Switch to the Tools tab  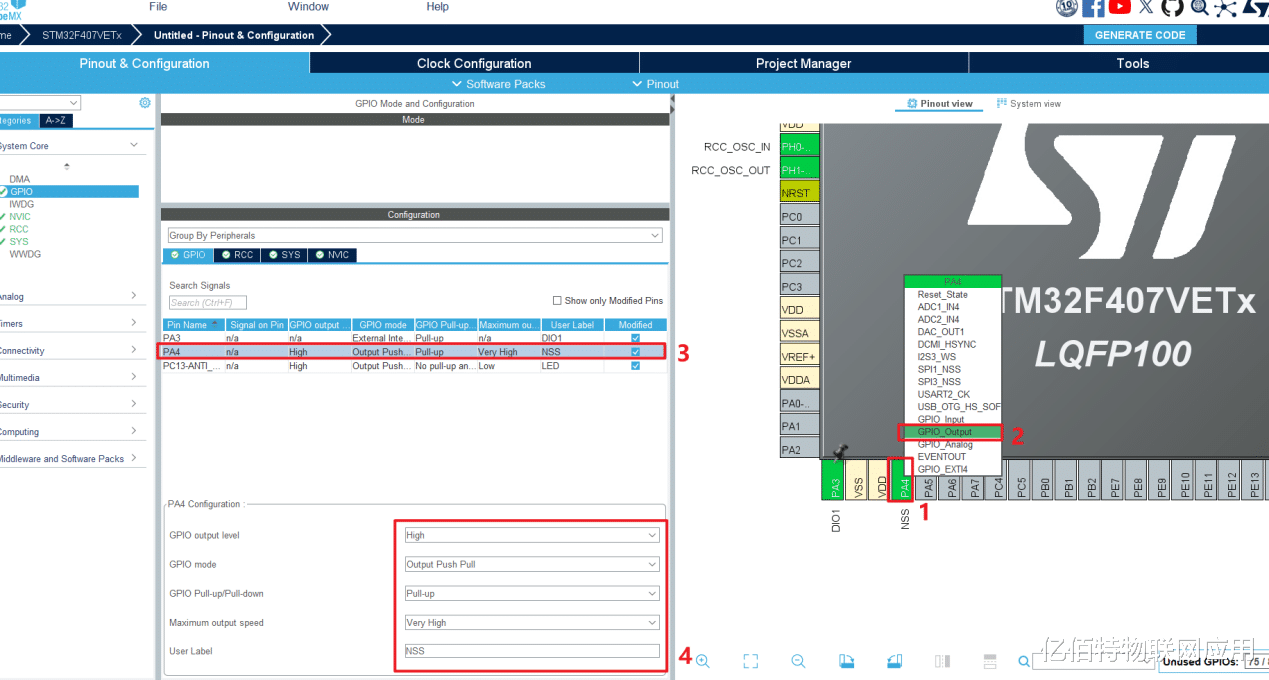pos(1132,63)
